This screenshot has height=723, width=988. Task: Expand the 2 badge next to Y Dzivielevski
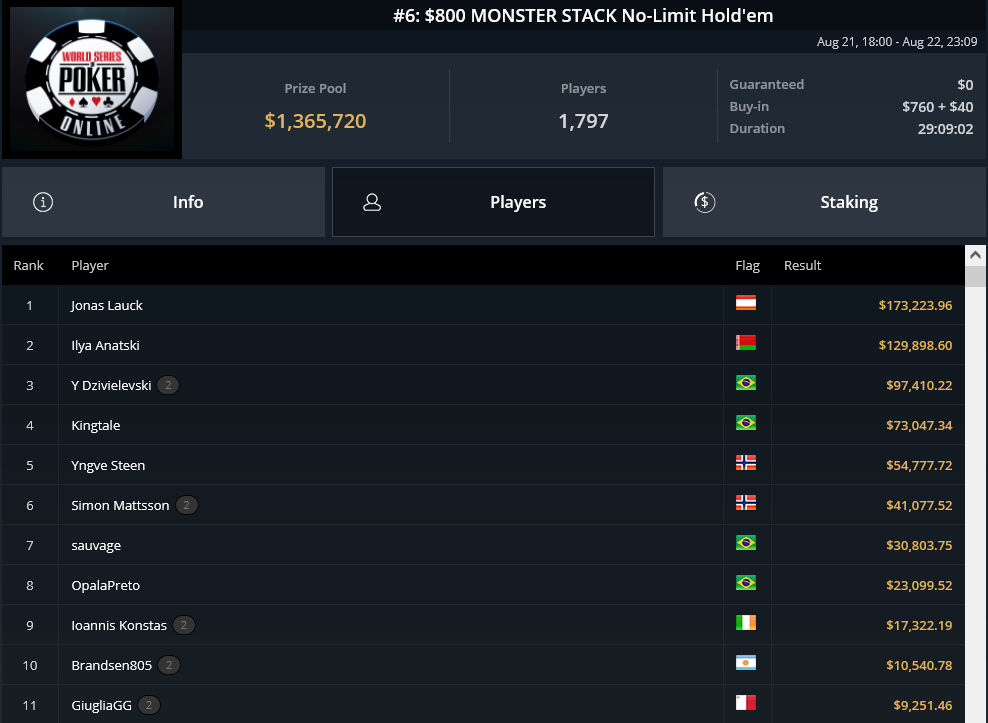pyautogui.click(x=168, y=384)
